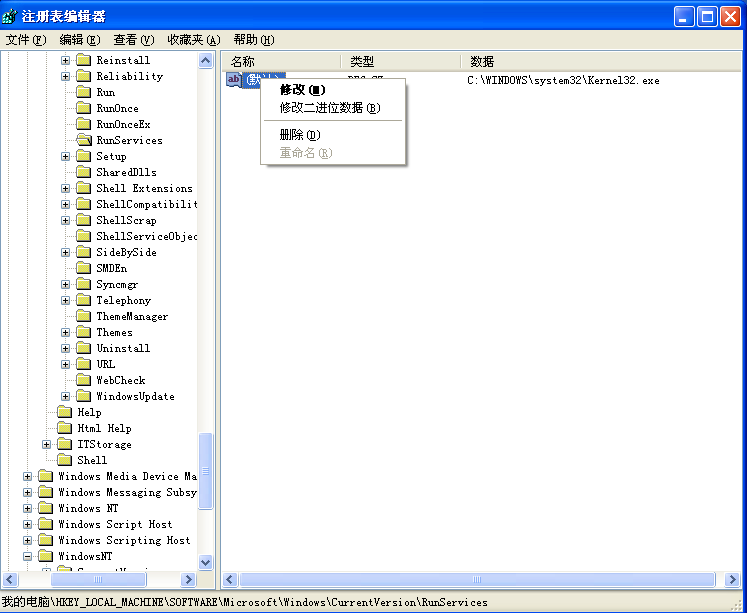
Task: Click the tree's vertical scrollbar thumb
Action: 205,471
